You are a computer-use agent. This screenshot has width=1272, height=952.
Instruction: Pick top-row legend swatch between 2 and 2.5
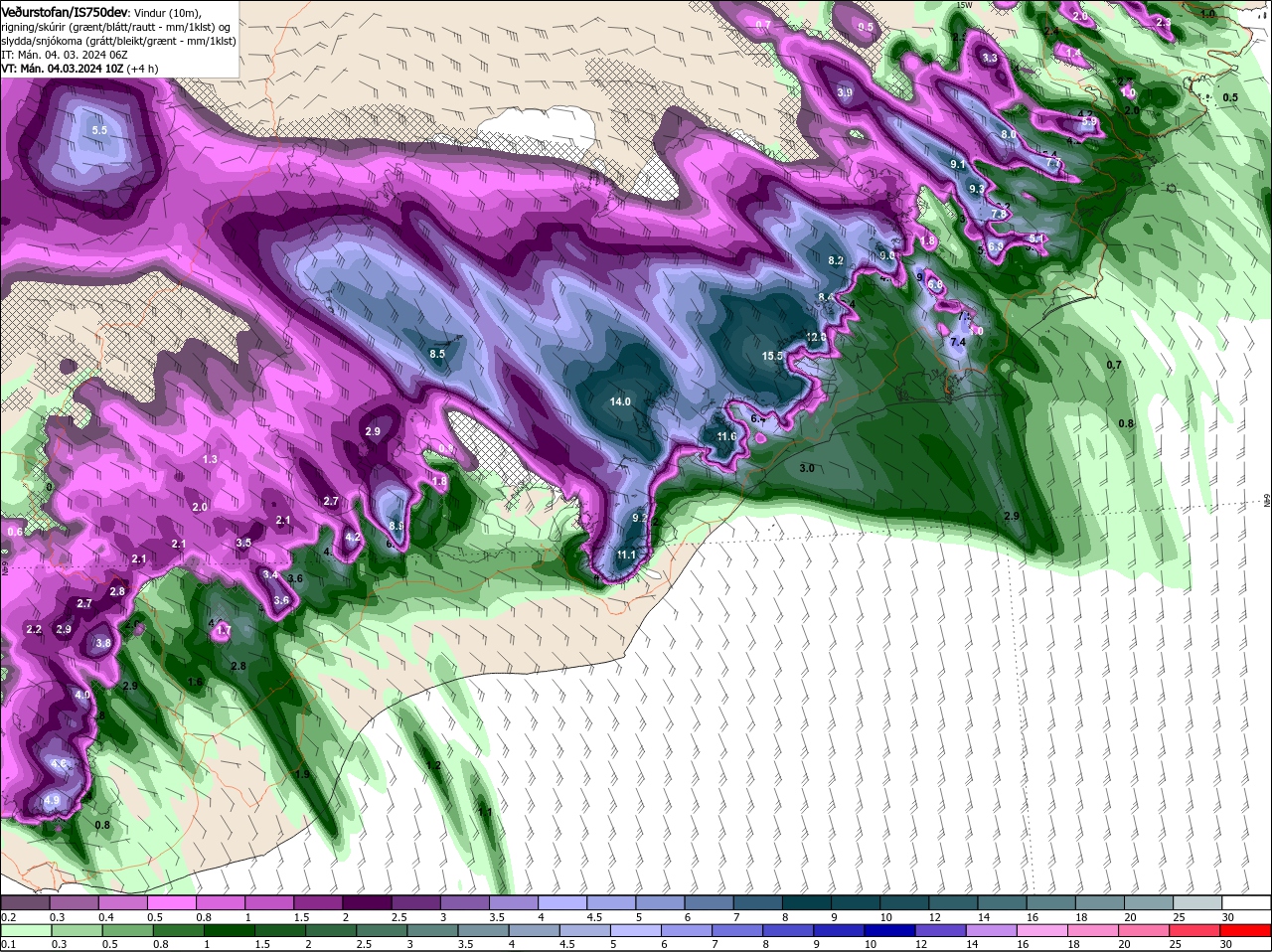point(367,902)
